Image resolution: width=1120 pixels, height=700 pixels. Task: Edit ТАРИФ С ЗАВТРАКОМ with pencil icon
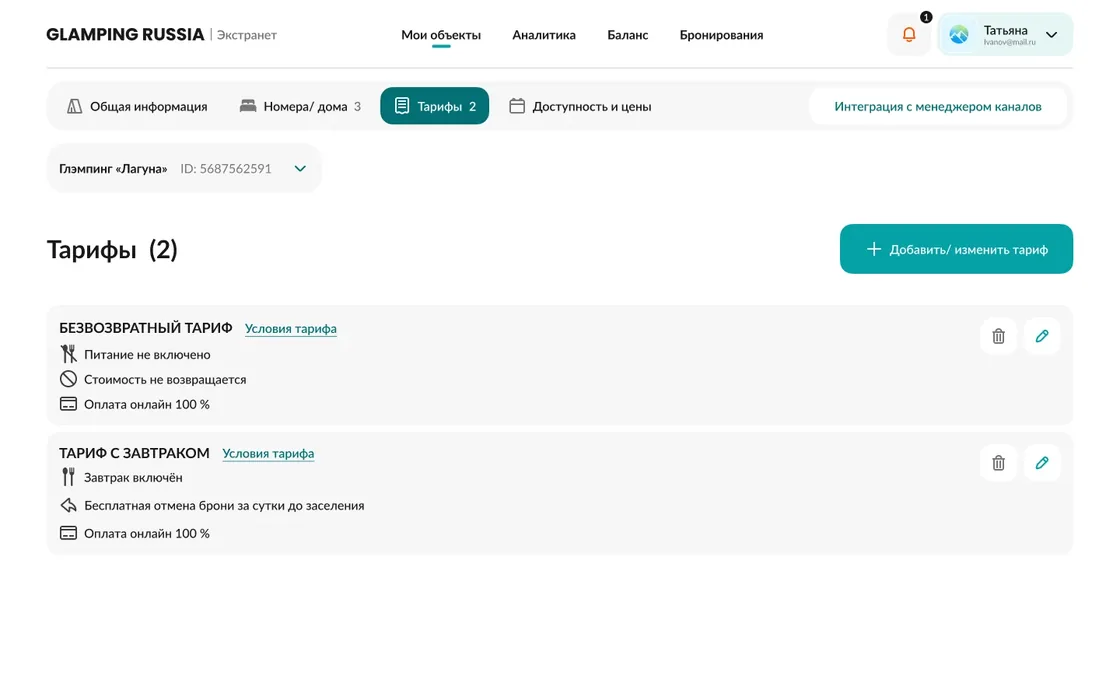tap(1041, 463)
